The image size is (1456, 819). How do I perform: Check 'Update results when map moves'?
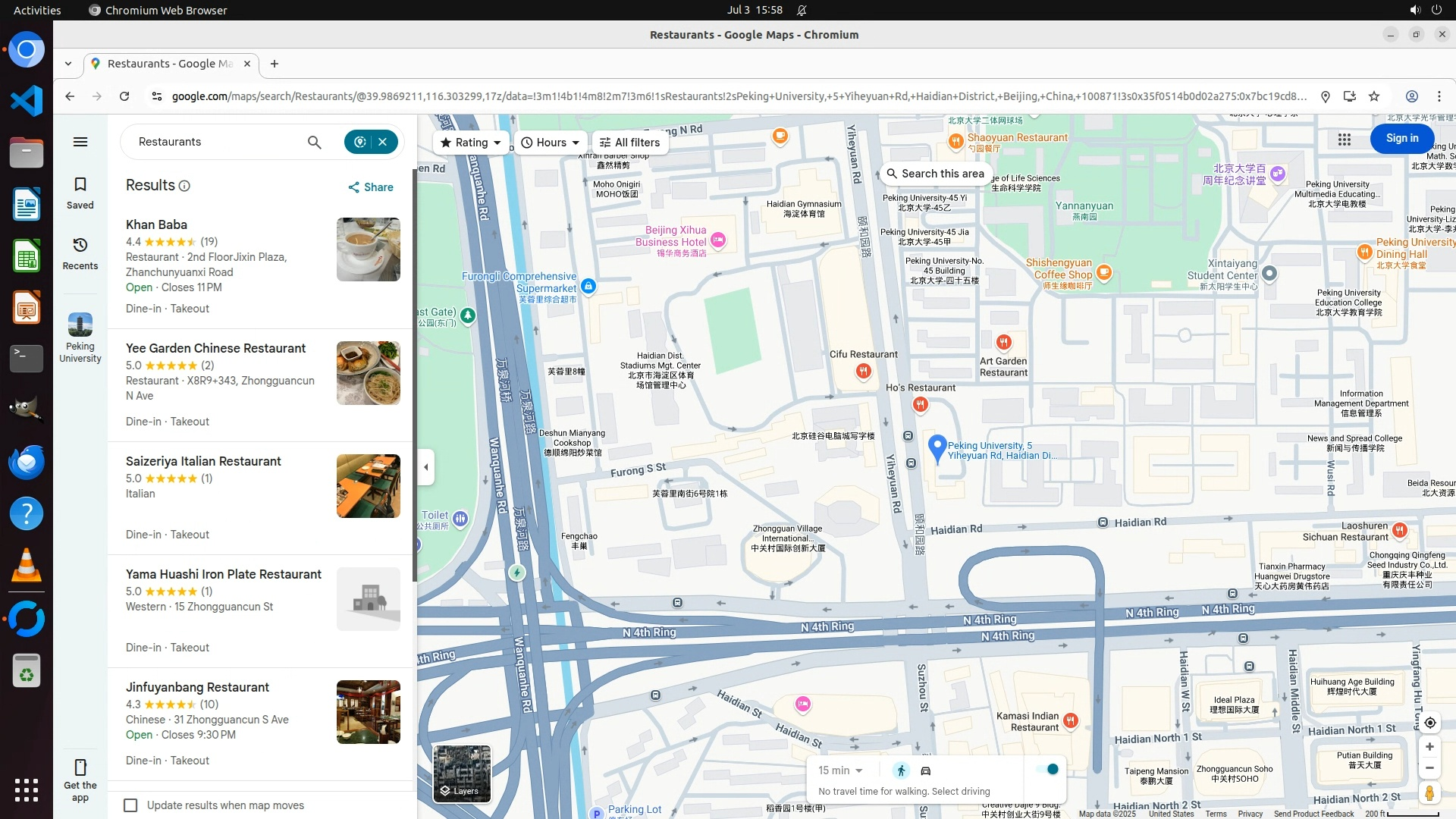coord(130,805)
